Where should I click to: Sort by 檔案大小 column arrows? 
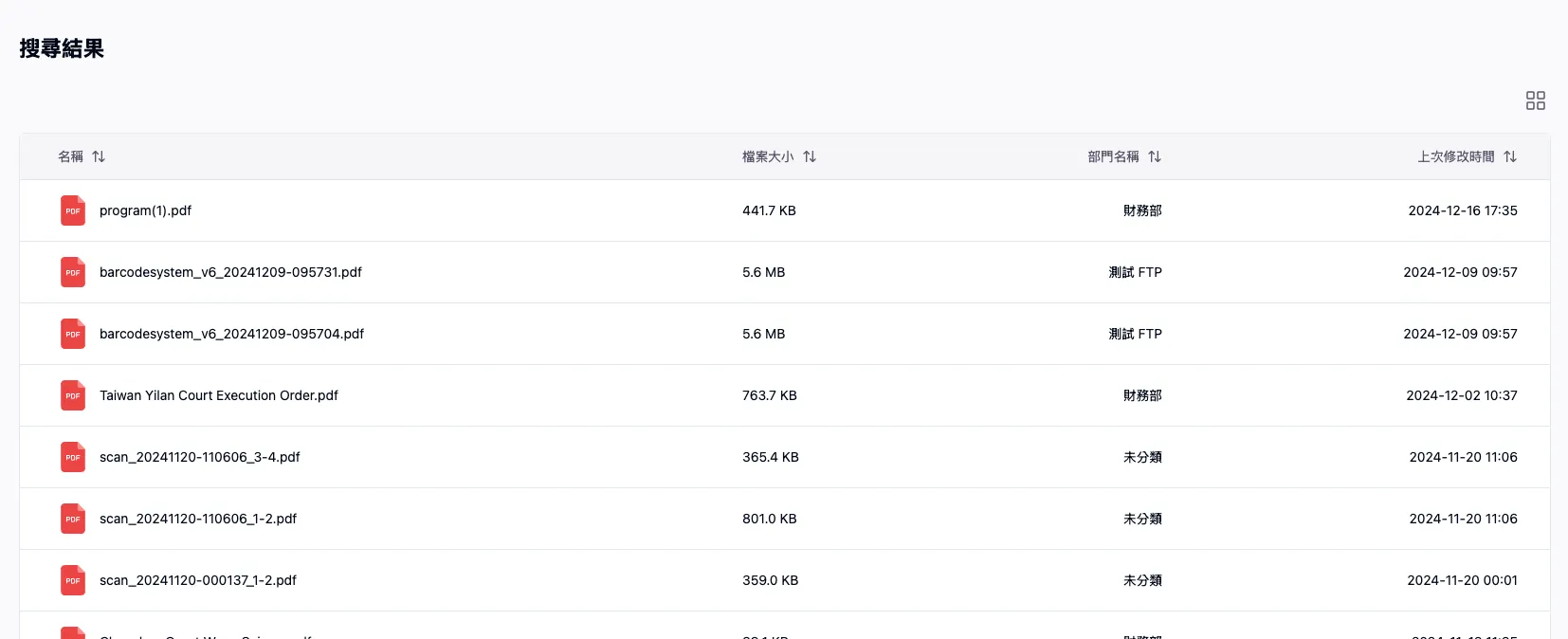(x=810, y=156)
